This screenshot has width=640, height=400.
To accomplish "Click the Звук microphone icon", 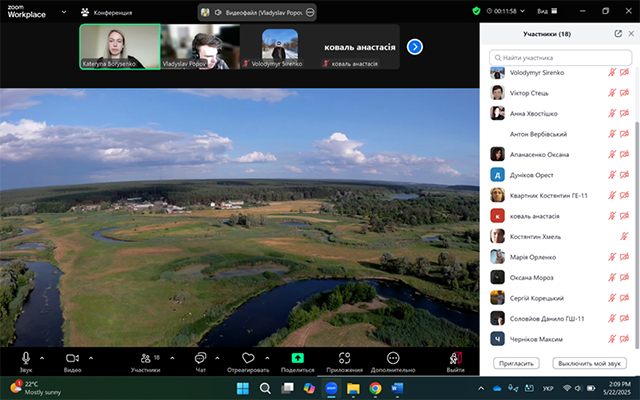I will [25, 357].
